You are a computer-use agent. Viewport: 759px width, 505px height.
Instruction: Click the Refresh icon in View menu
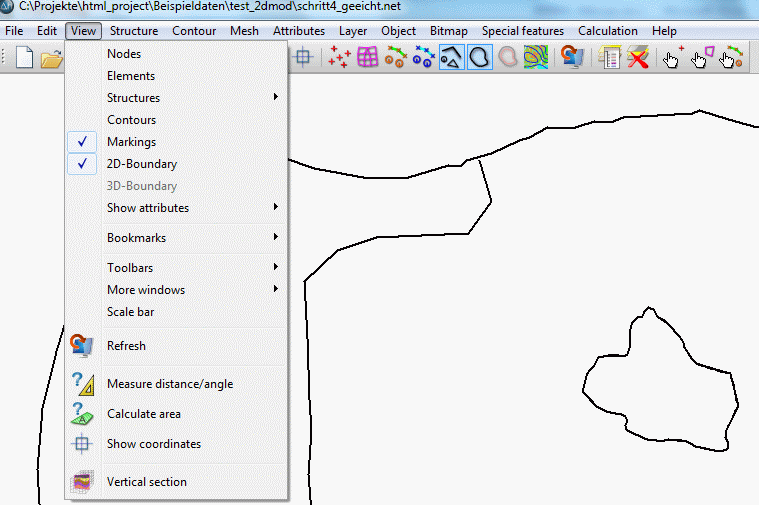81,346
